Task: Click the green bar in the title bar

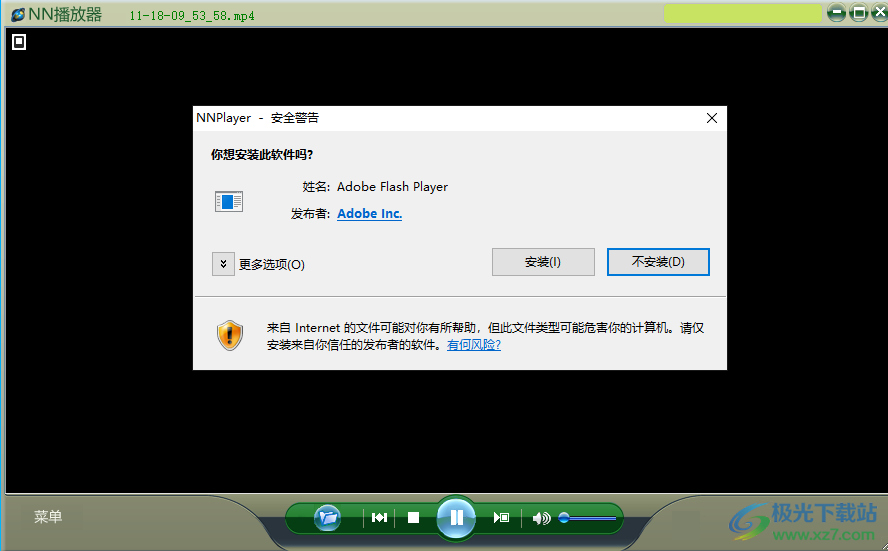Action: click(742, 13)
